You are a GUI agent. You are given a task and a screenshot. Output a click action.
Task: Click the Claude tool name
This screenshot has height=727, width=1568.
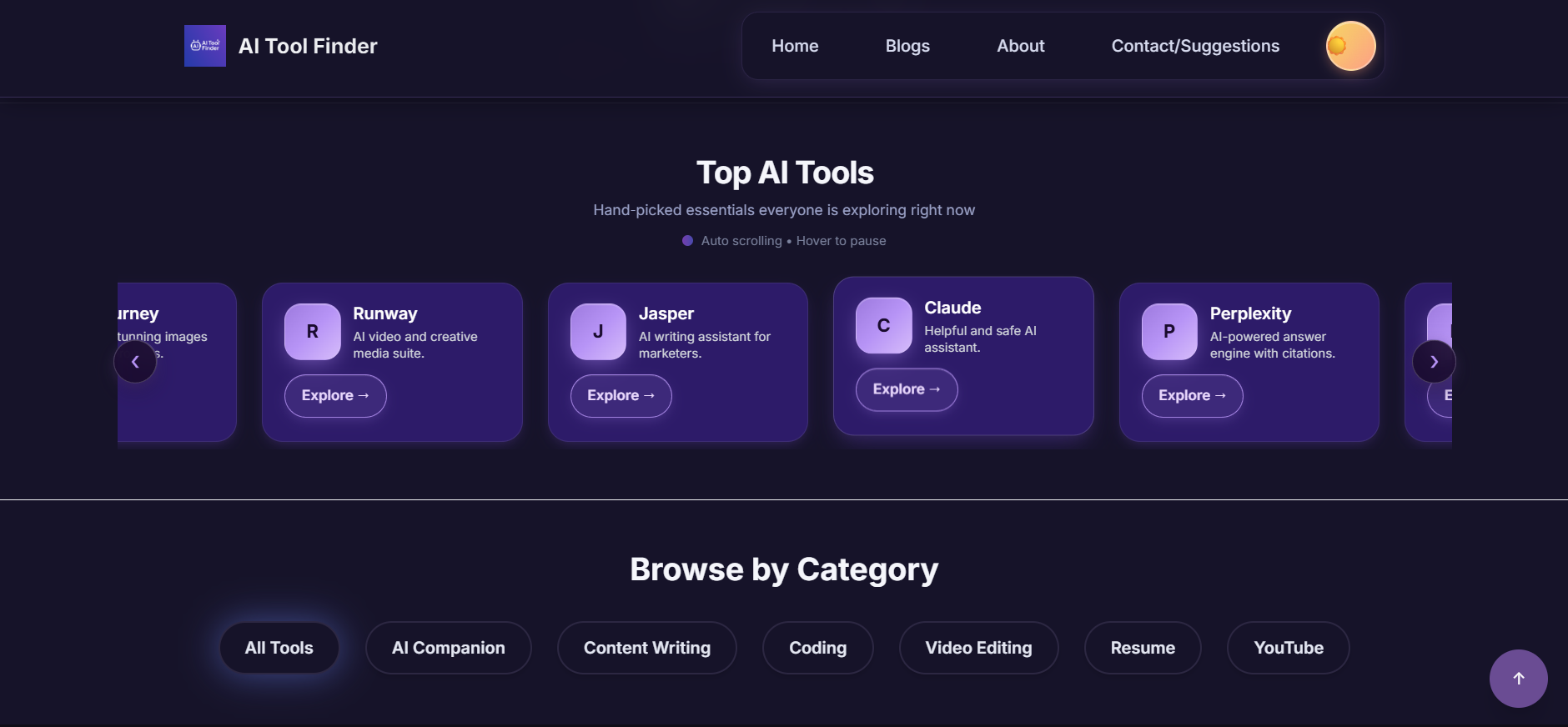point(952,308)
